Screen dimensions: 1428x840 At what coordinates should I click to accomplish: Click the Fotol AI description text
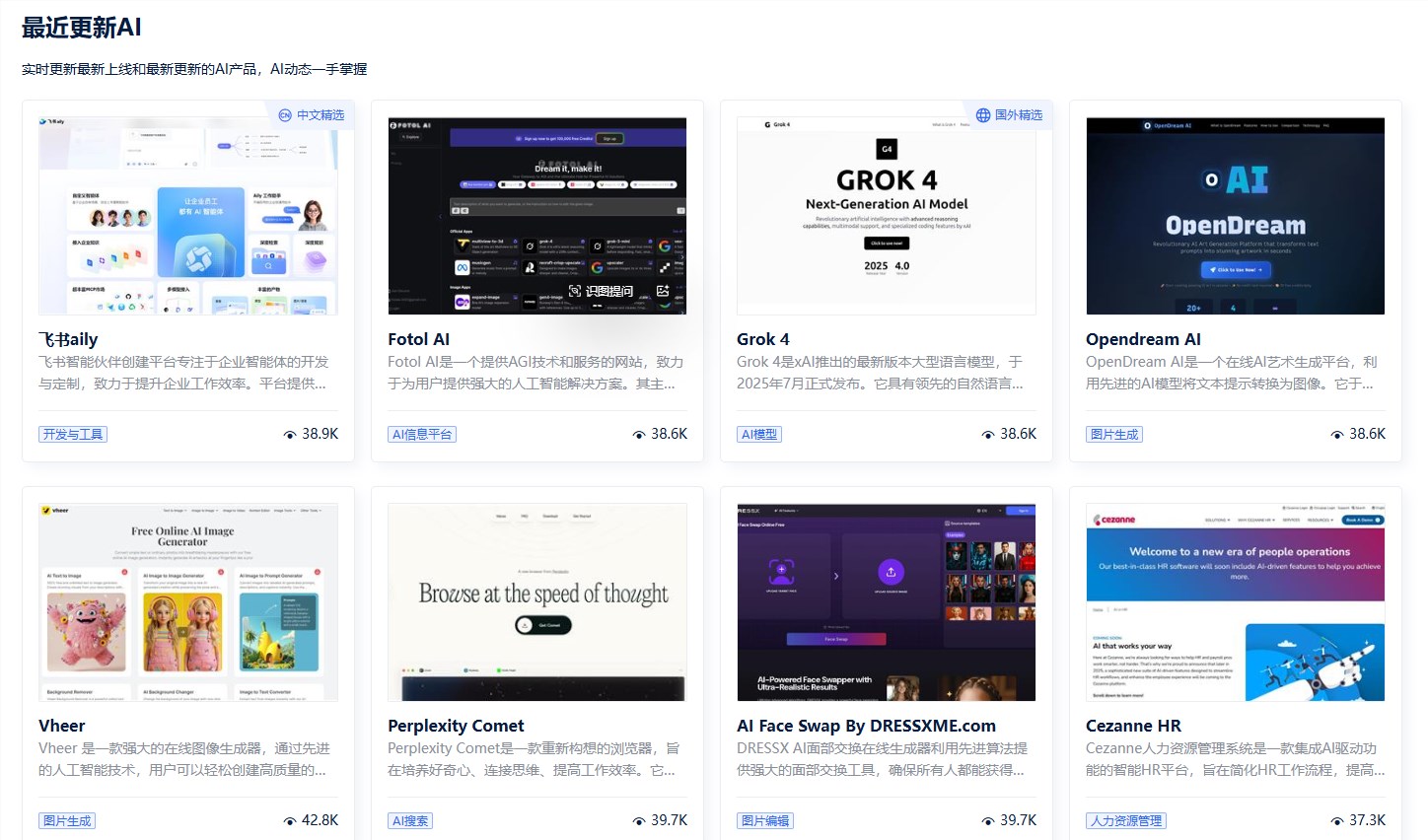pyautogui.click(x=535, y=373)
